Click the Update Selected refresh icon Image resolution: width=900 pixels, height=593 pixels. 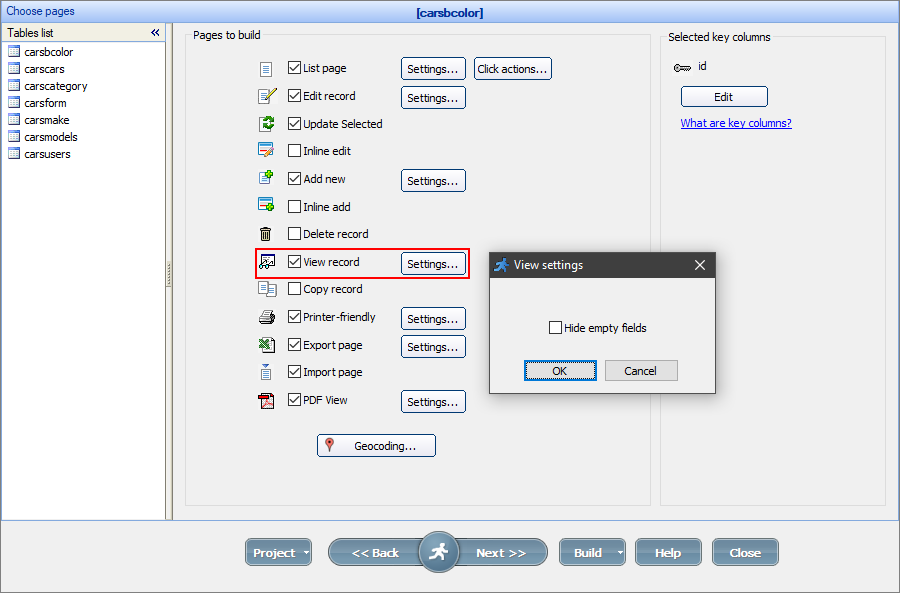point(264,123)
